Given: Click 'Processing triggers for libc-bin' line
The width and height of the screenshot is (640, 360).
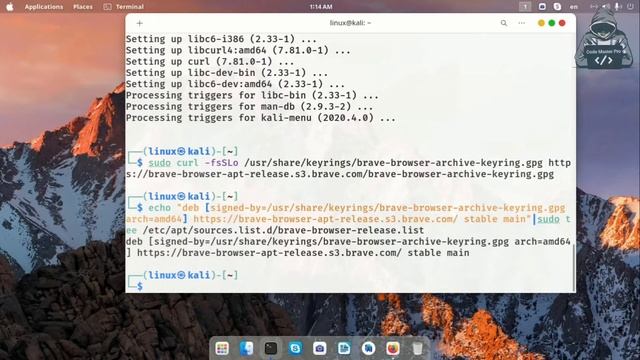Looking at the screenshot, I should 252,96.
